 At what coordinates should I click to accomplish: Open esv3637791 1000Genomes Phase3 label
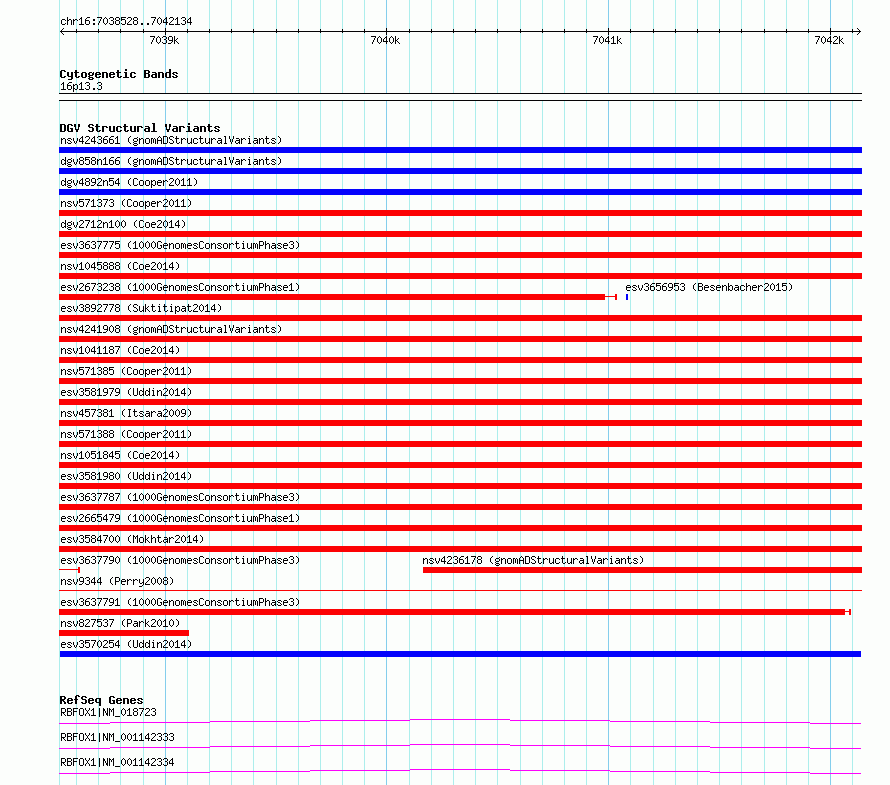[x=180, y=602]
